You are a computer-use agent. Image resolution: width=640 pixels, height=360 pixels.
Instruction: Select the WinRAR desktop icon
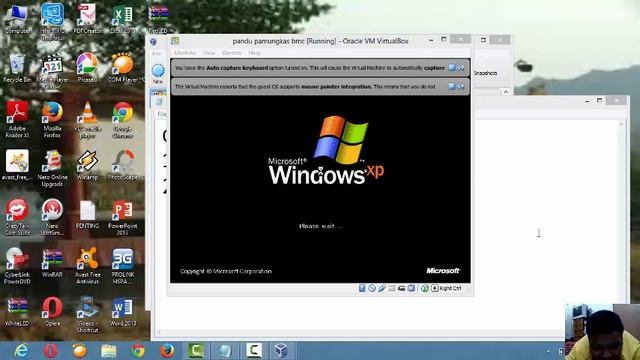[x=52, y=263]
